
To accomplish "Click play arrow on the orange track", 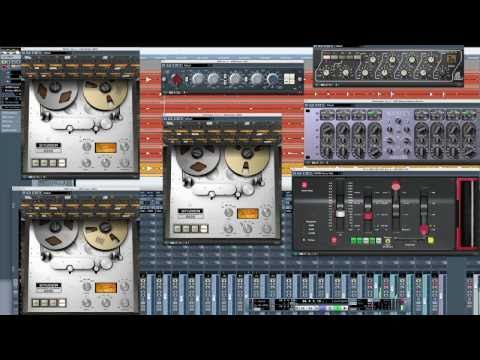I will click(148, 168).
